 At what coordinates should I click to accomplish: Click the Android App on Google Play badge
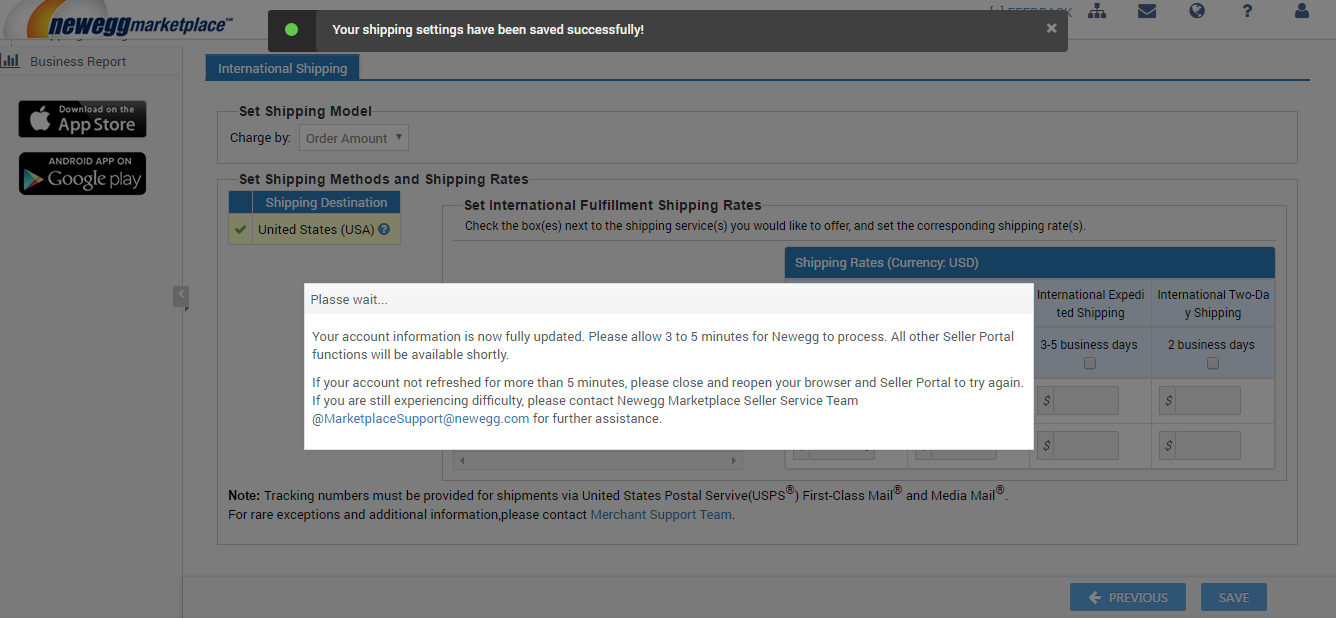coord(82,173)
